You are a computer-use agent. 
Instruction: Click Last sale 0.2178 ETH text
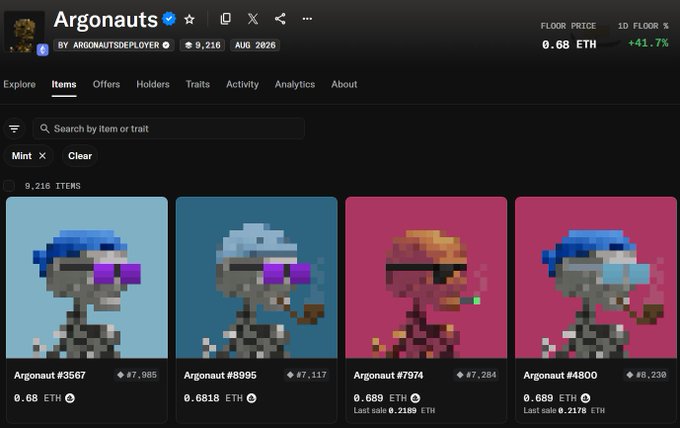tap(564, 410)
